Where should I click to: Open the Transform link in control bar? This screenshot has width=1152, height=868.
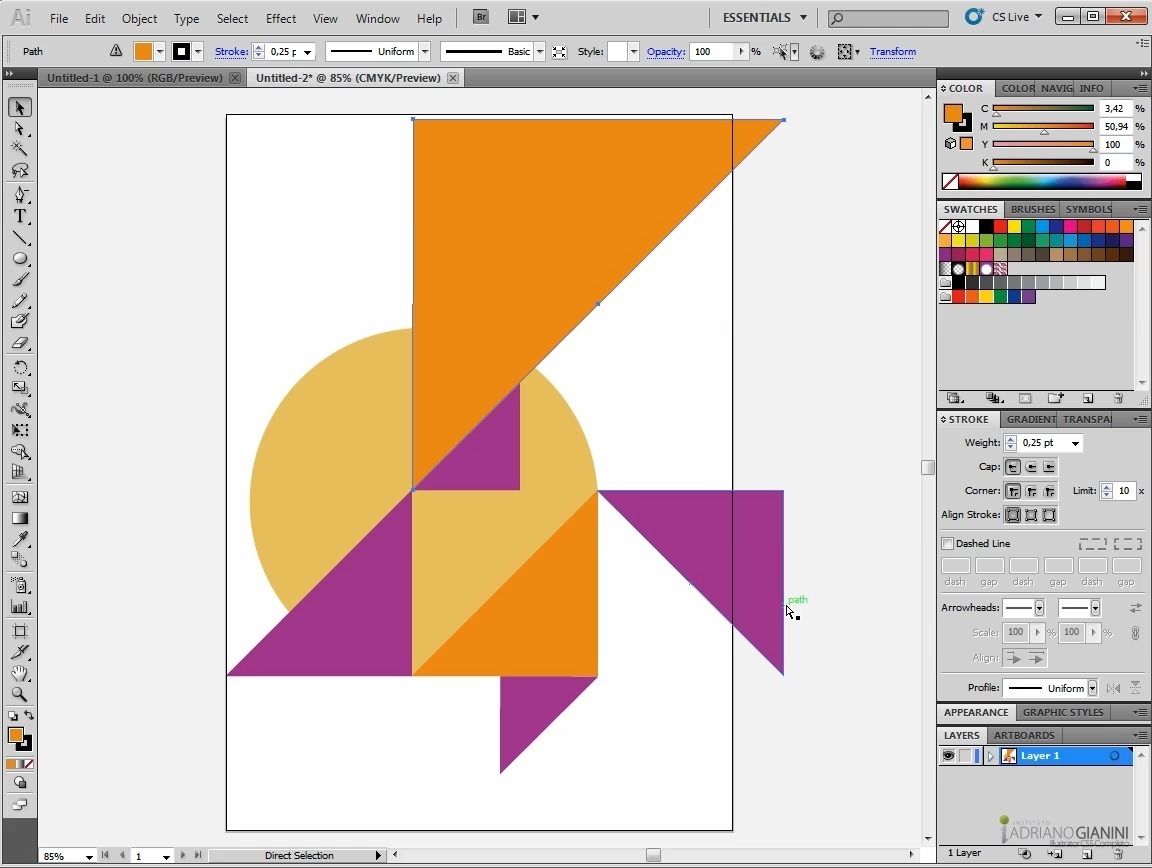point(893,51)
